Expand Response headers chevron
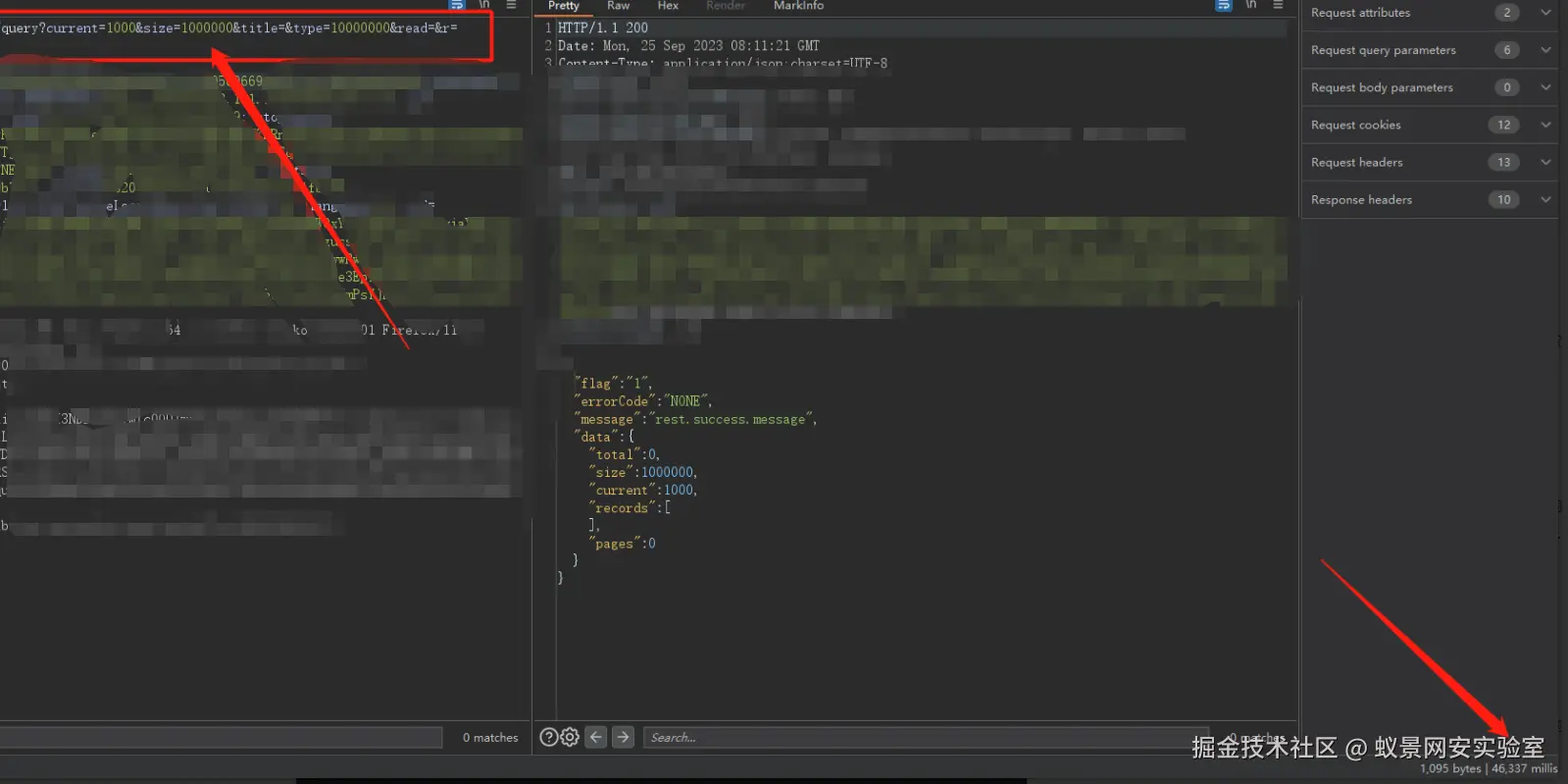This screenshot has width=1568, height=784. pyautogui.click(x=1545, y=199)
